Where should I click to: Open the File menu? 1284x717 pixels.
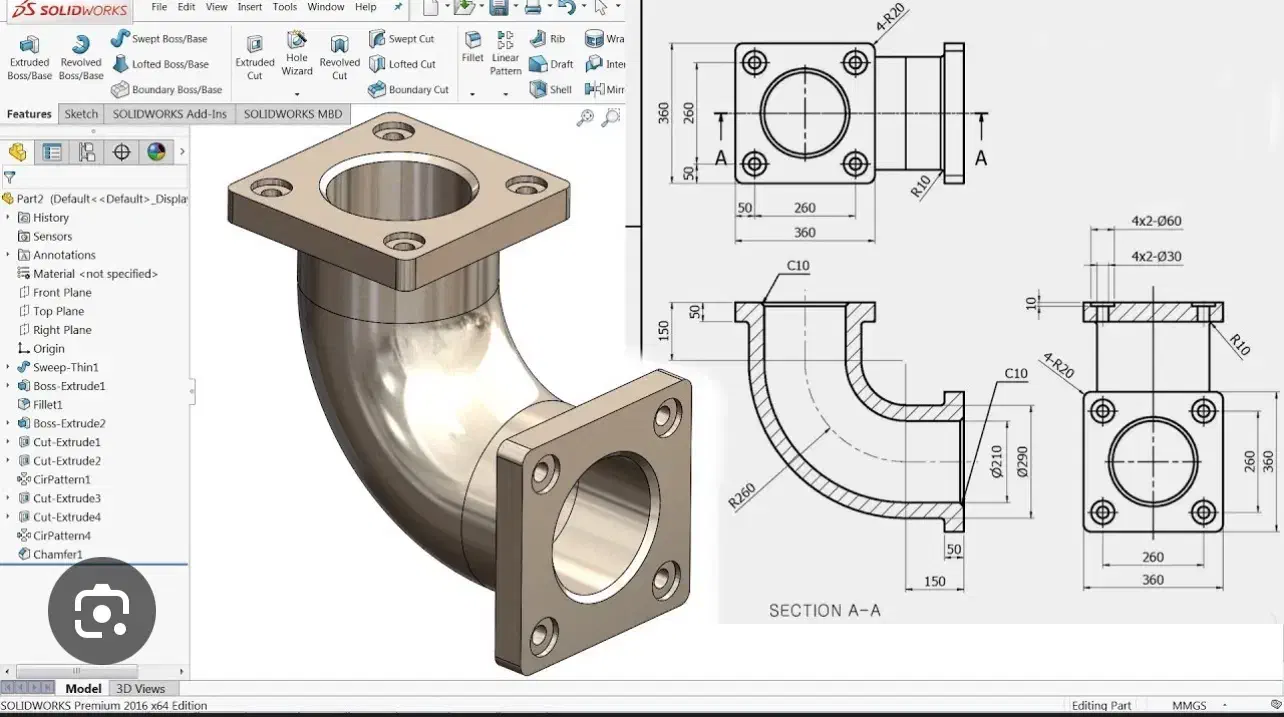pos(159,7)
